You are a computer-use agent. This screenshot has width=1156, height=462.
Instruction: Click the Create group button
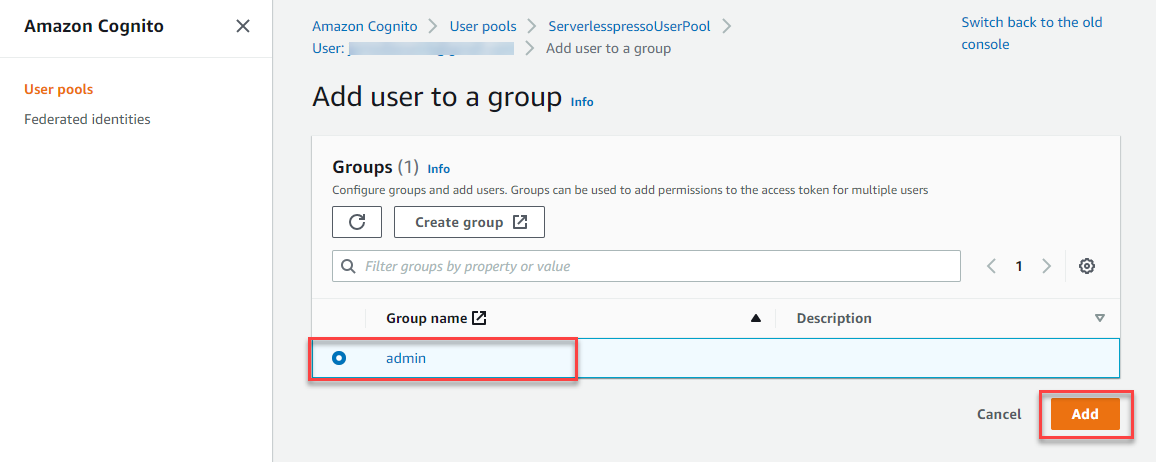[470, 222]
